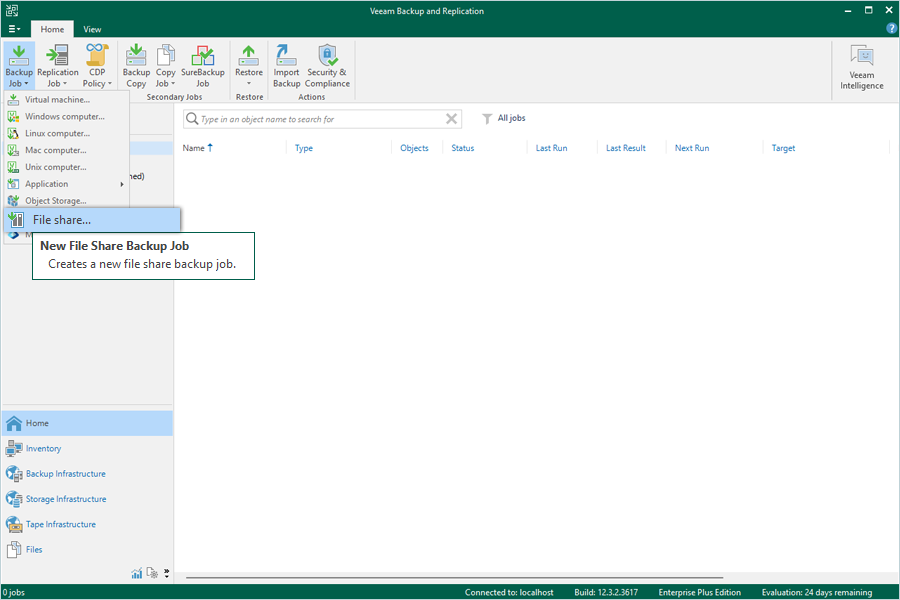The width and height of the screenshot is (900, 600).
Task: Open the main hamburger menu
Action: pyautogui.click(x=14, y=29)
